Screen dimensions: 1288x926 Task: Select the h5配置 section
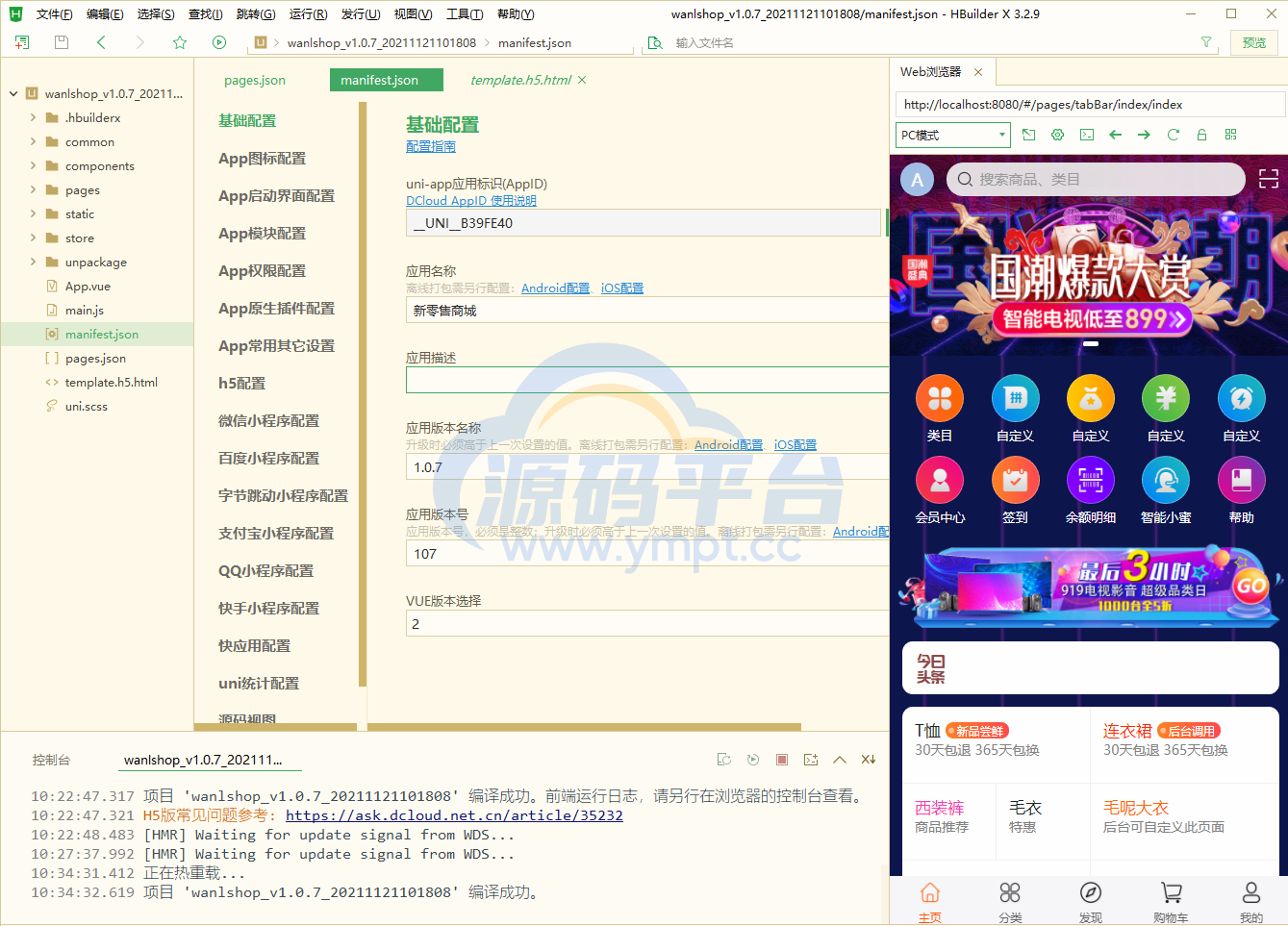click(x=241, y=383)
